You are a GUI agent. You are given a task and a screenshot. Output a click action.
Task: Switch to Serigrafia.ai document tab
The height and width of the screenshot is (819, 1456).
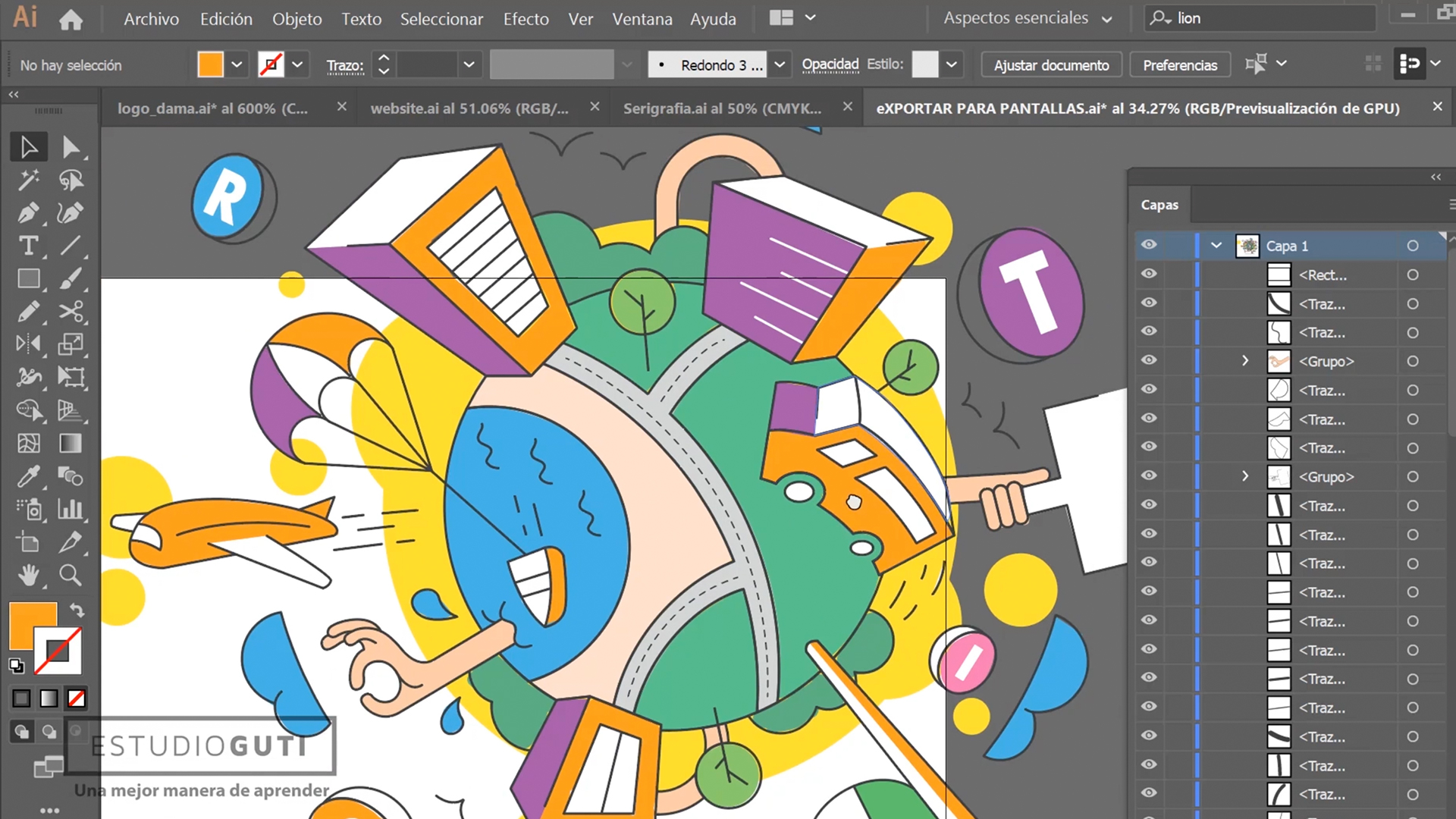click(722, 108)
